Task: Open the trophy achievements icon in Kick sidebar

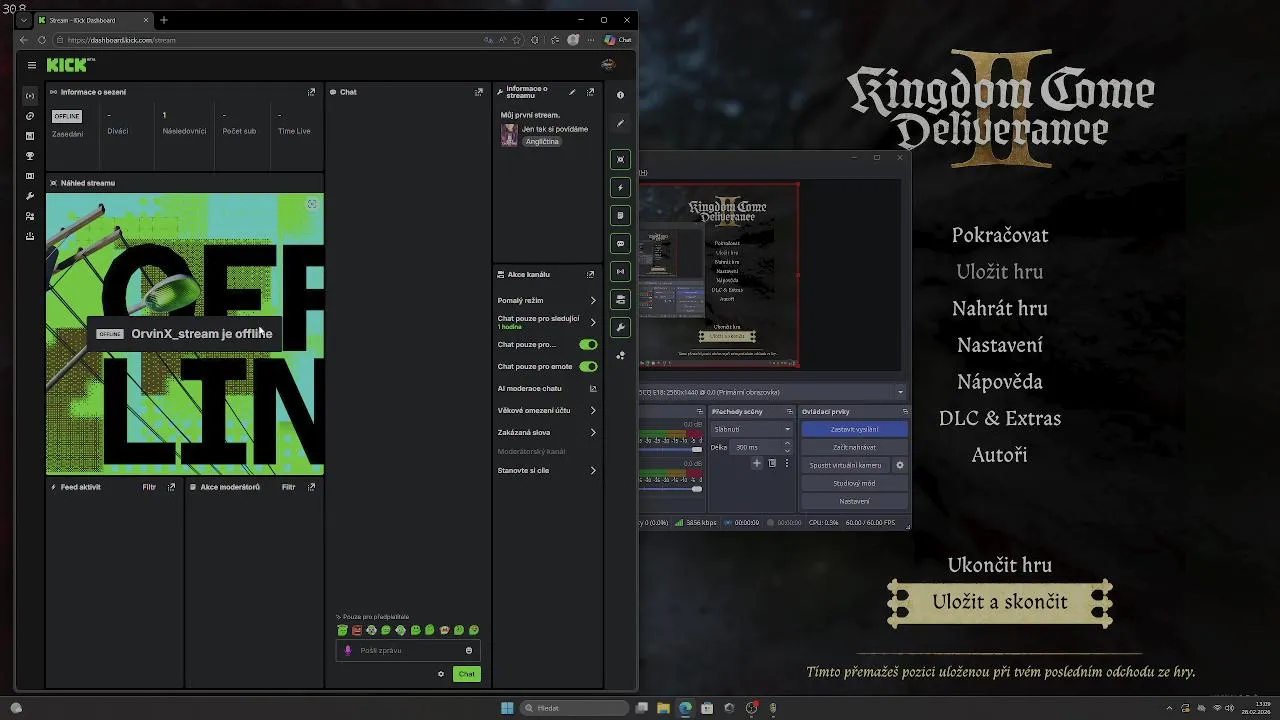Action: 30,156
